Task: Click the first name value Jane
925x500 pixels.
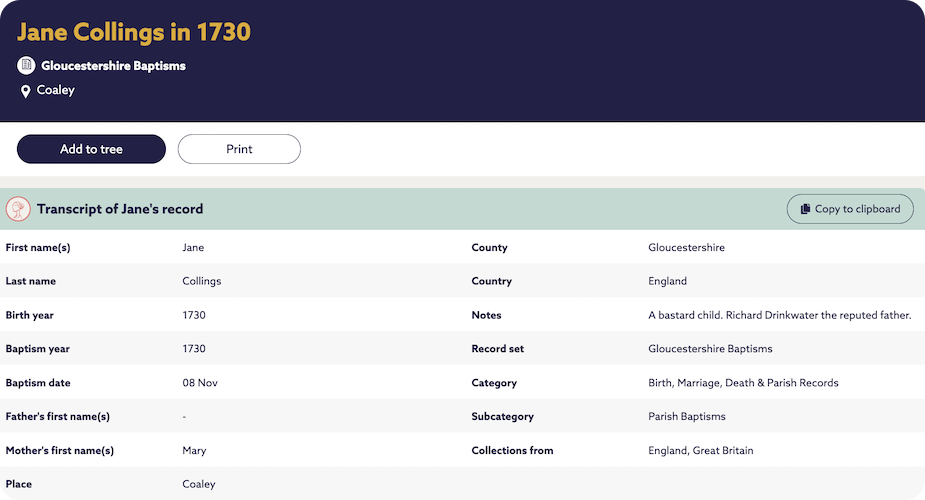Action: click(193, 247)
